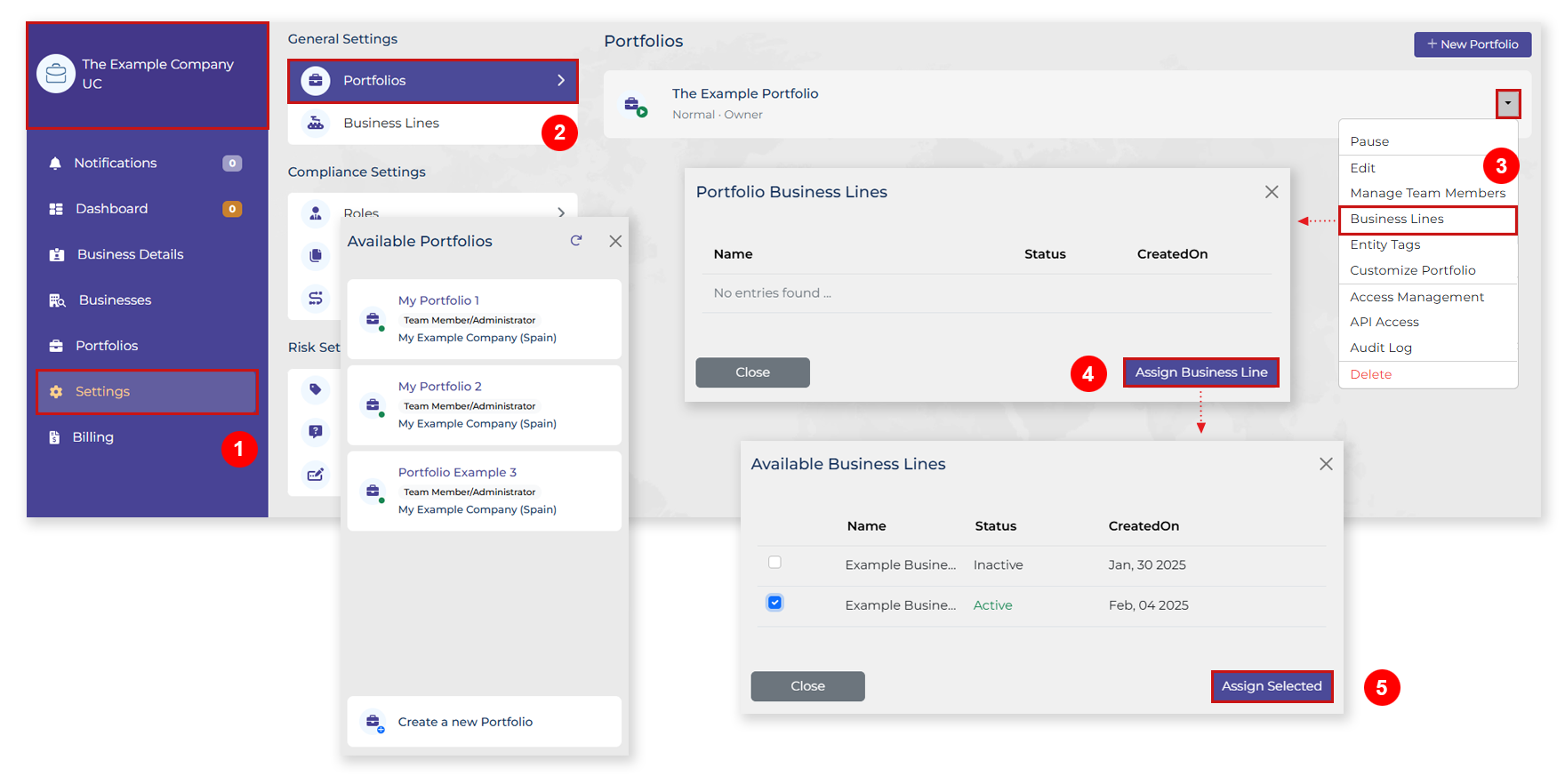Image resolution: width=1565 pixels, height=784 pixels.
Task: Click the 'Jan, 30 2025' date cell
Action: 1147,565
